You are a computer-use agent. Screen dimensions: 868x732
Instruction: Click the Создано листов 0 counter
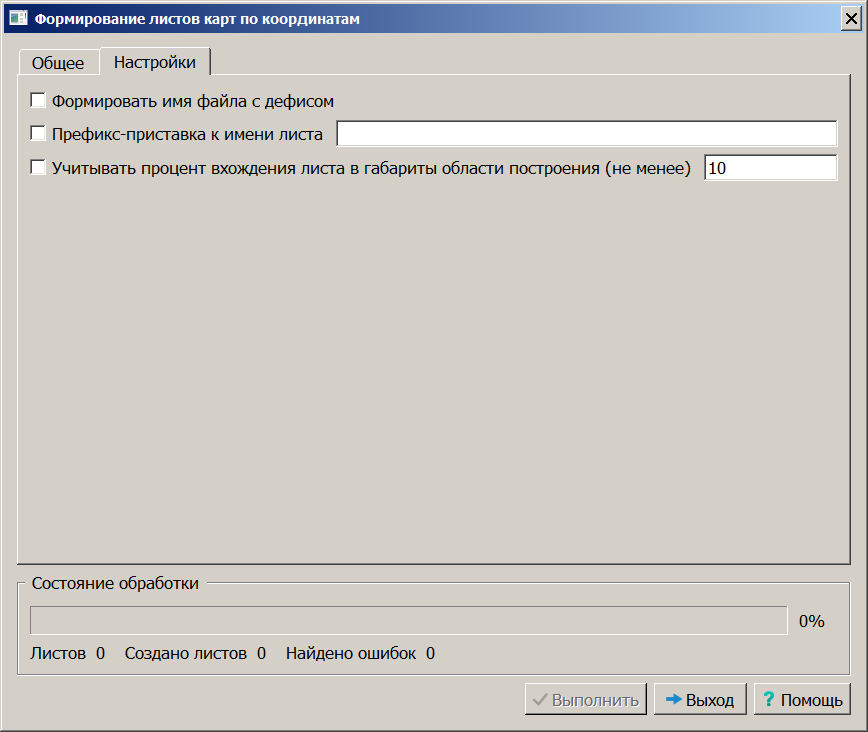195,654
